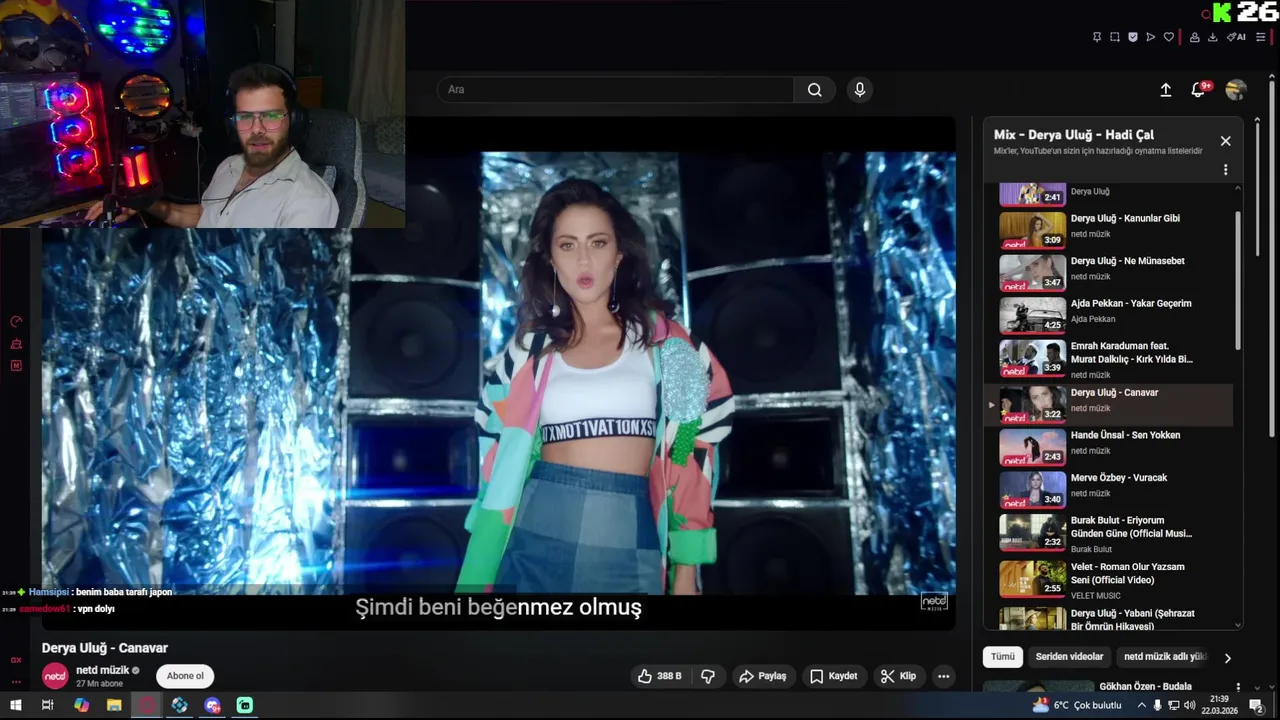Open the account avatar menu
The height and width of the screenshot is (720, 1280).
tap(1236, 90)
